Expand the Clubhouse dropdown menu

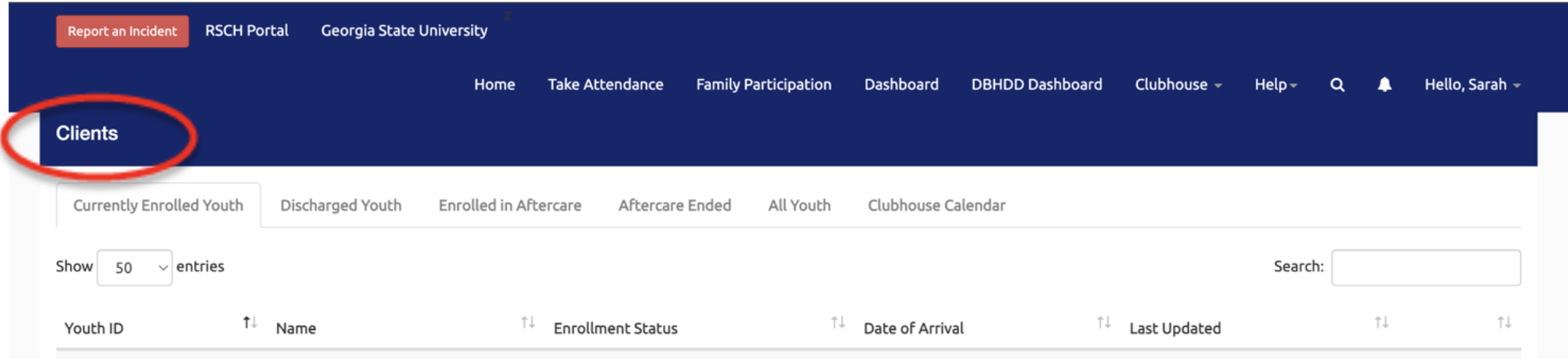click(x=1178, y=85)
